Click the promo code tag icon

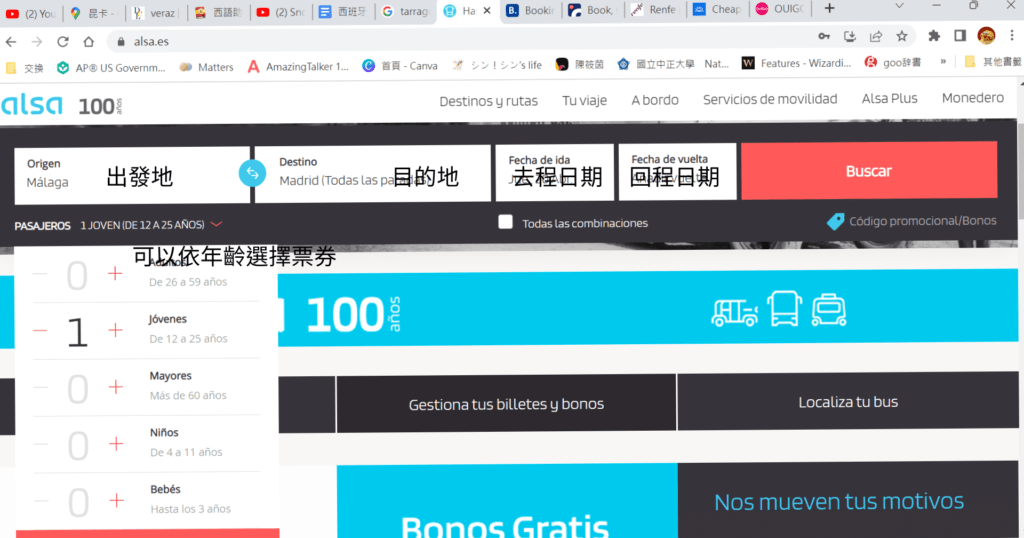pos(835,221)
